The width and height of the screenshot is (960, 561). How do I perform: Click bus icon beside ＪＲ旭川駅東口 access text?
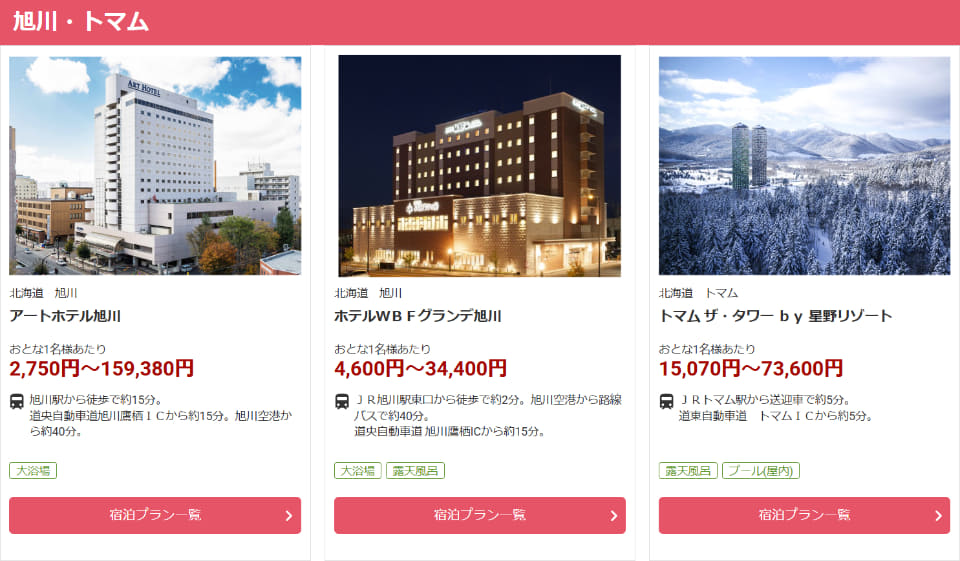click(342, 402)
